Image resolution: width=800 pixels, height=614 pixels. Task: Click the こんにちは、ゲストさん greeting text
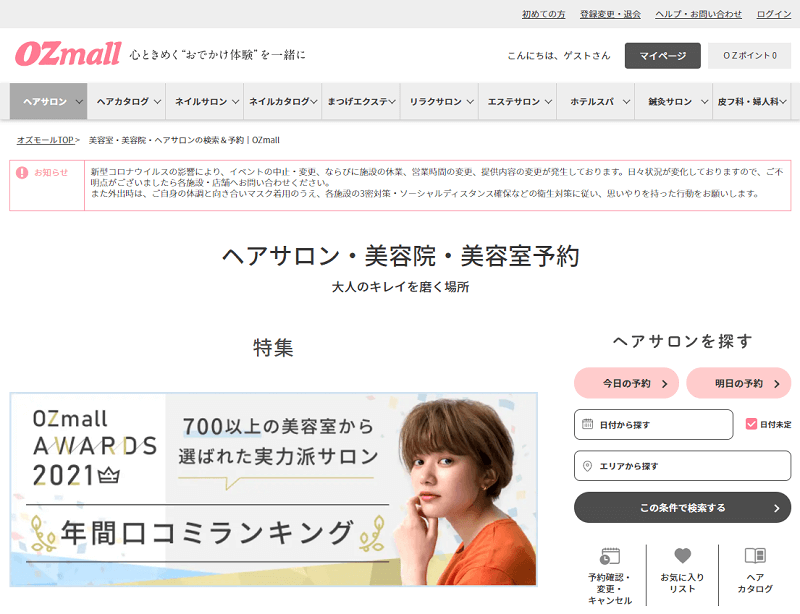click(x=559, y=56)
